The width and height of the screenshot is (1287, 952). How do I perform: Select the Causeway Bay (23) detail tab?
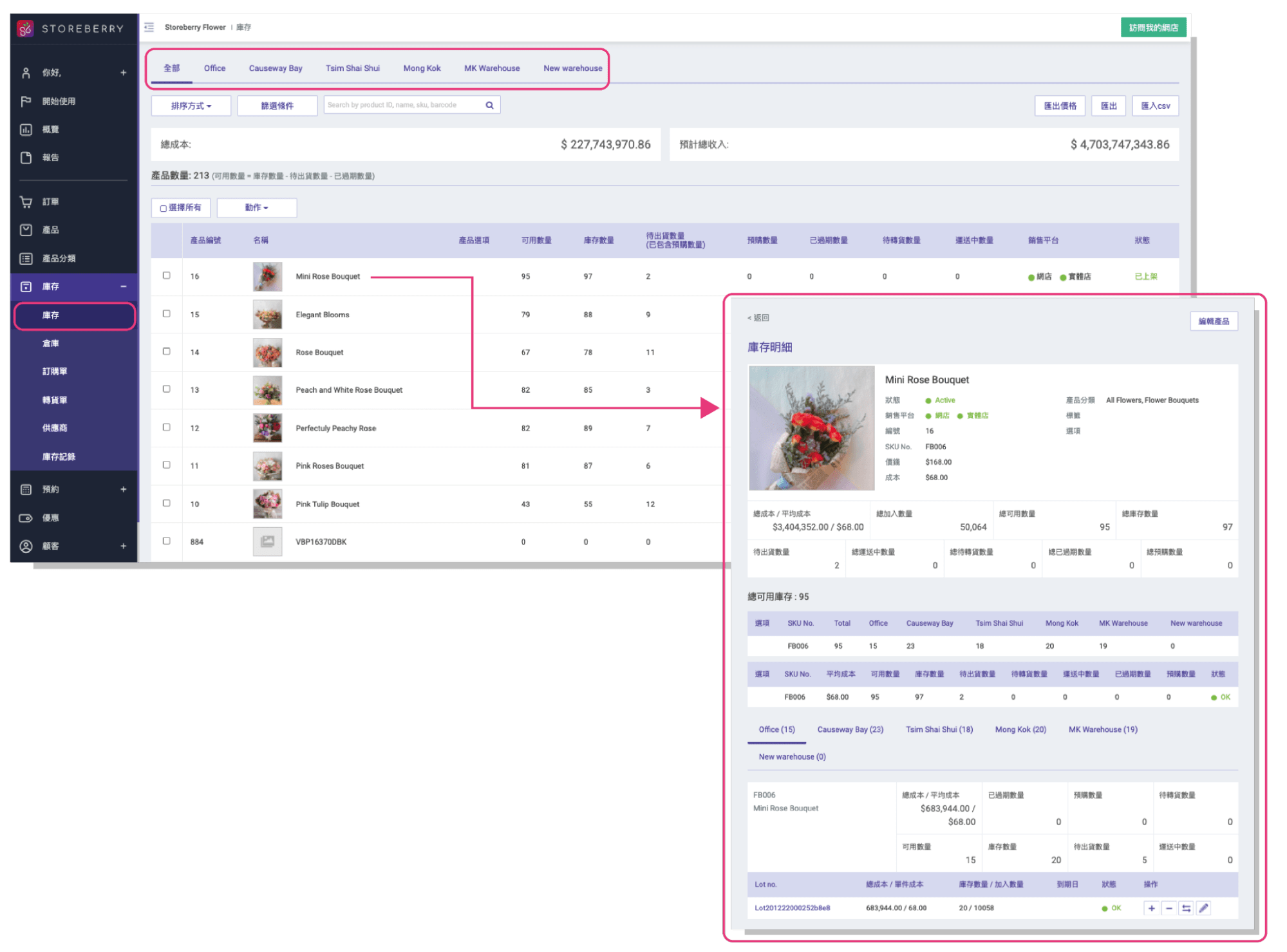pyautogui.click(x=850, y=729)
